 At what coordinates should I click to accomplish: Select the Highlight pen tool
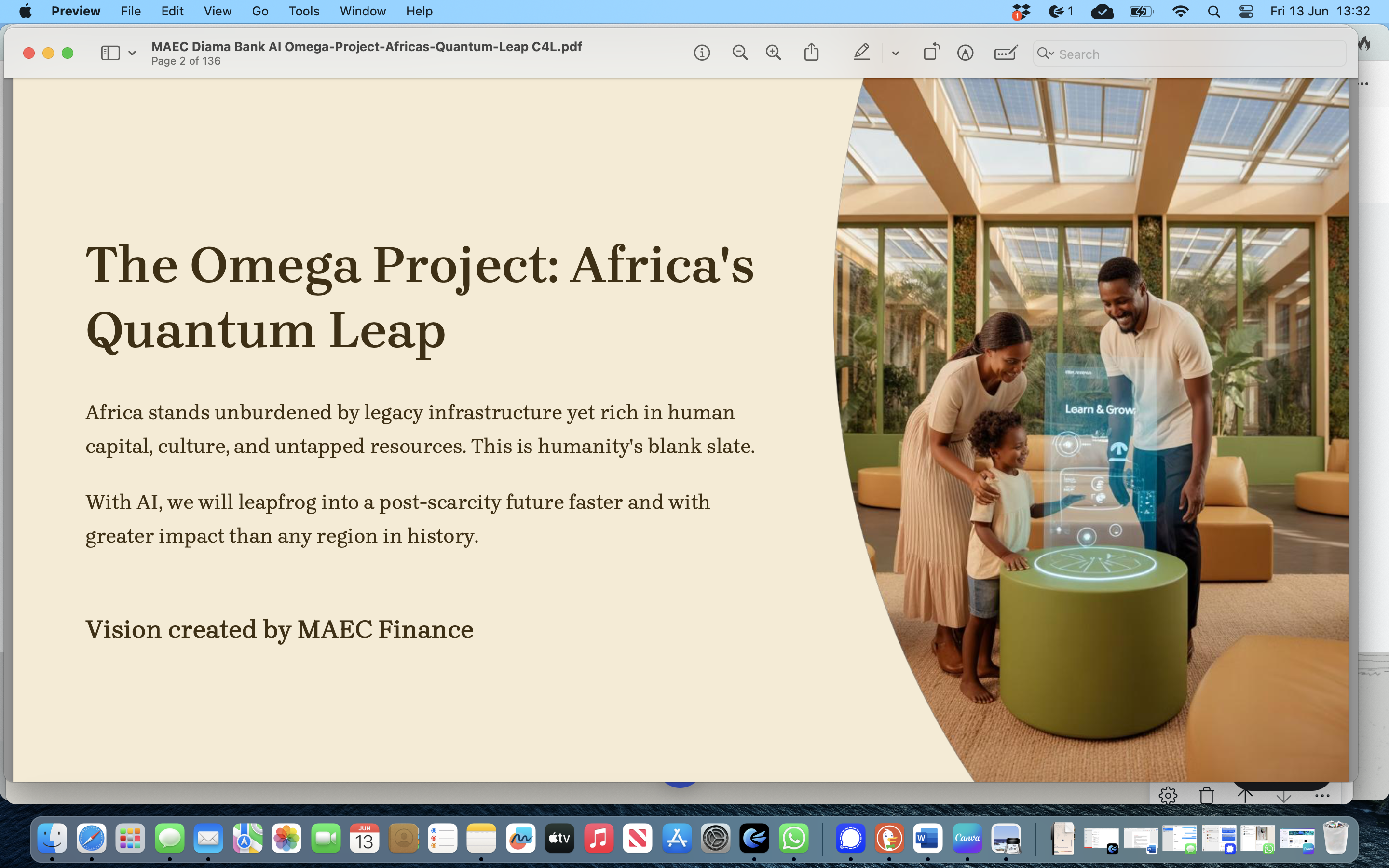(861, 53)
